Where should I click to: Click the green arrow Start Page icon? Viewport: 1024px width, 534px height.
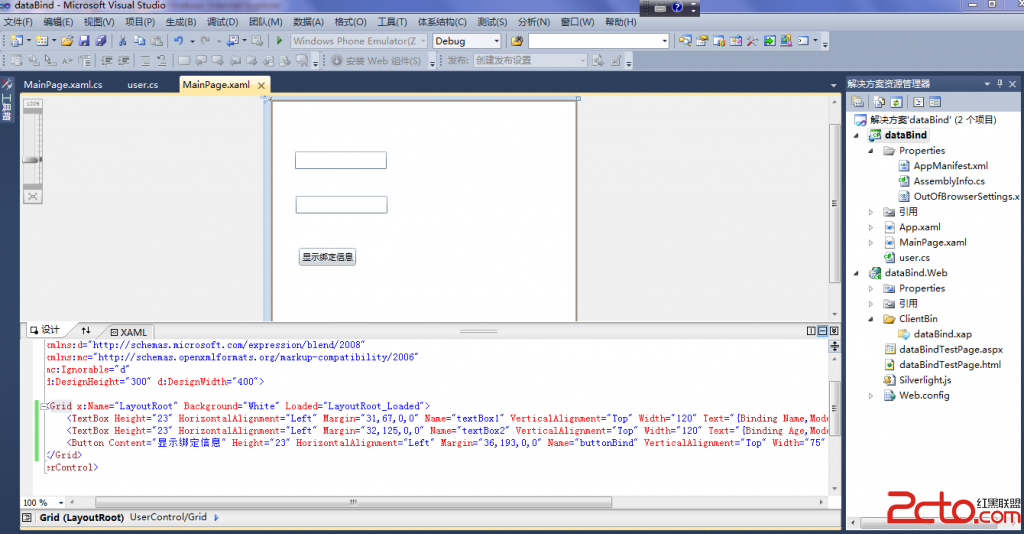click(769, 41)
